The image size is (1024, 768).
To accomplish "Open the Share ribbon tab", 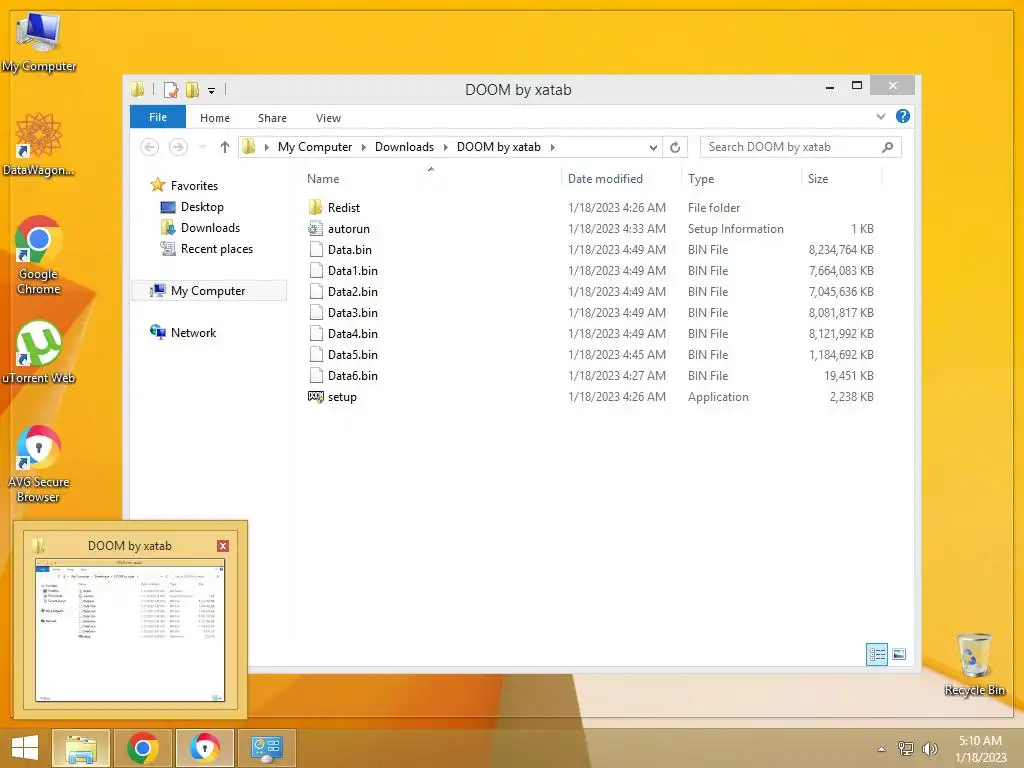I will point(272,118).
